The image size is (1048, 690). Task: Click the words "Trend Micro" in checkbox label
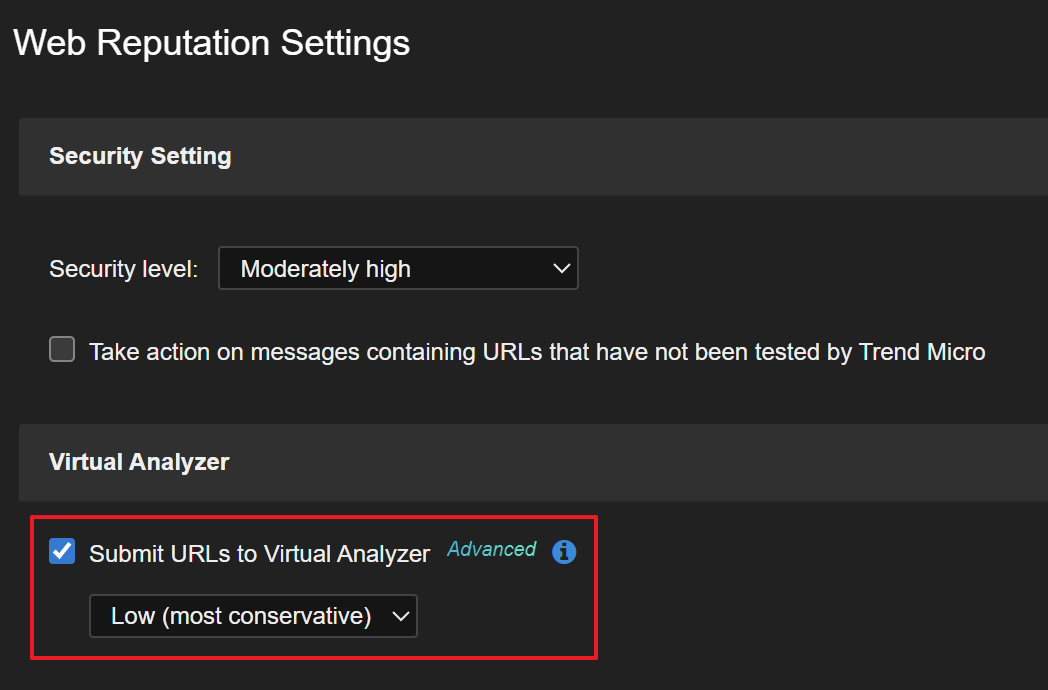tap(922, 352)
